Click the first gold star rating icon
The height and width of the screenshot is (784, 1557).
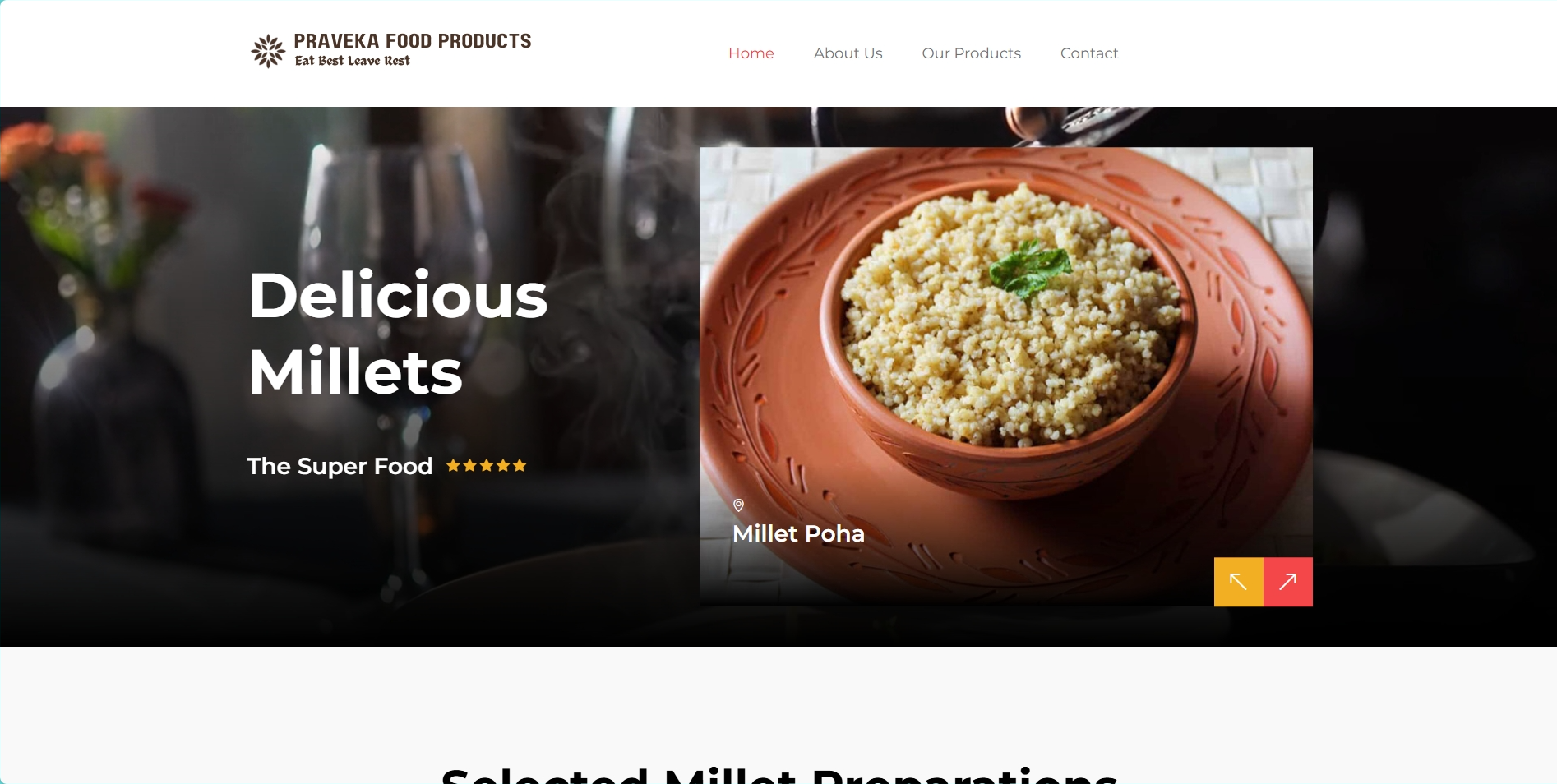(x=453, y=466)
